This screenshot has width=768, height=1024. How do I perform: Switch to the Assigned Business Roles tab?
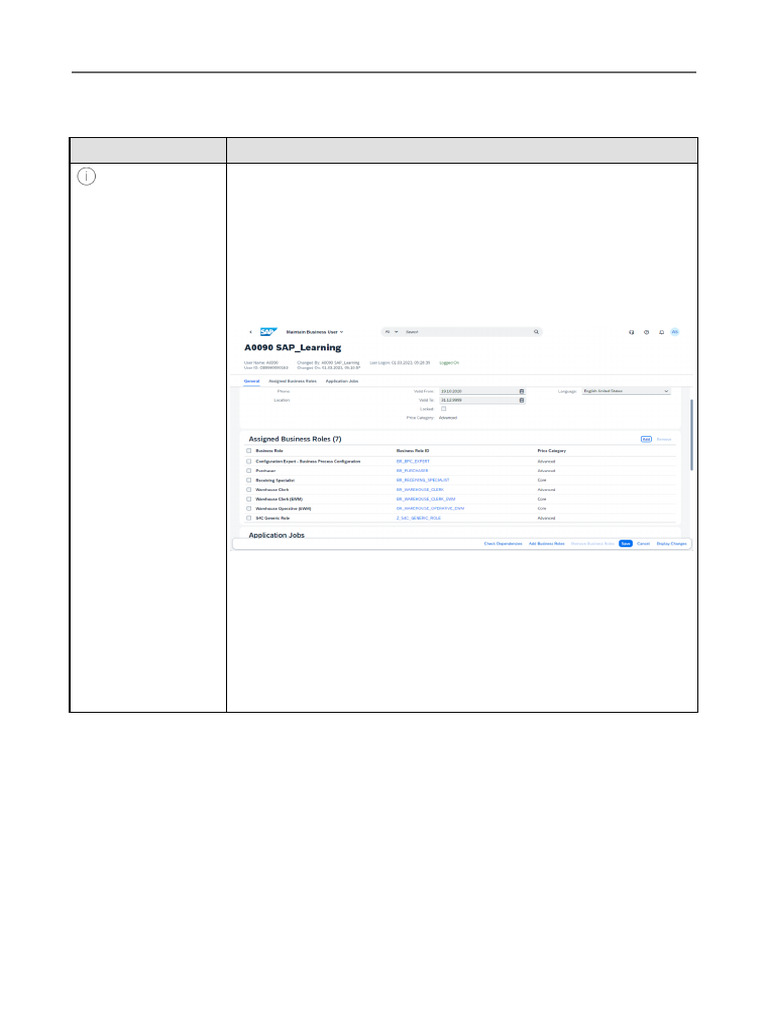[293, 381]
